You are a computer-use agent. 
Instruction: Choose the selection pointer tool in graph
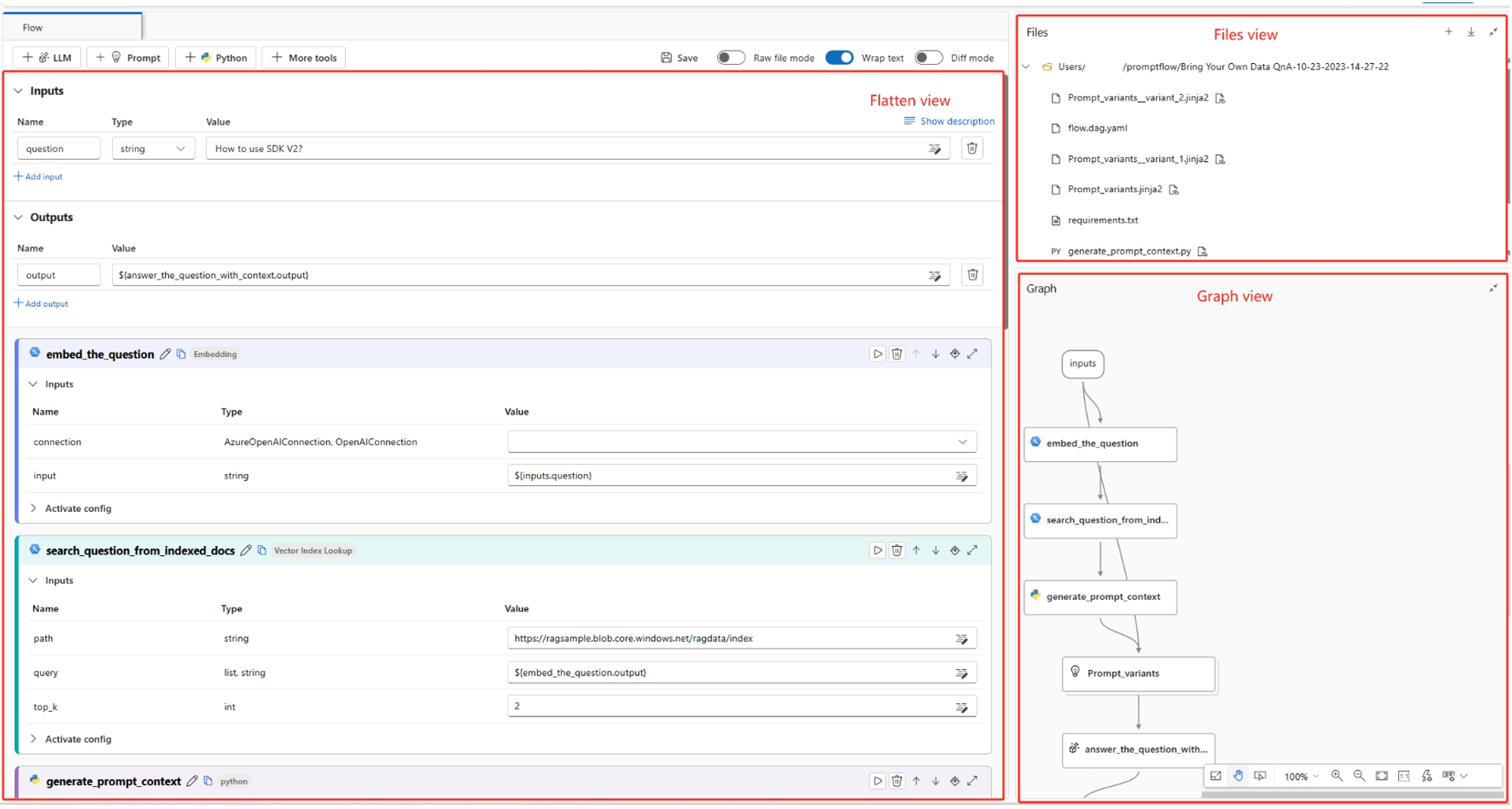(1260, 777)
